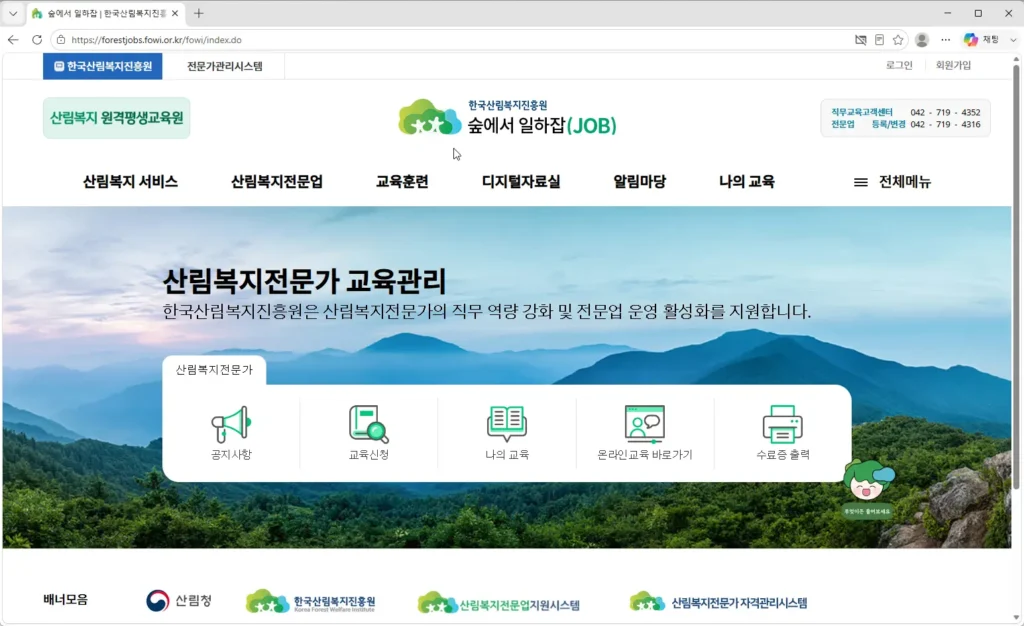Open the 나의 교육 book icon
The image size is (1024, 626).
coord(507,432)
